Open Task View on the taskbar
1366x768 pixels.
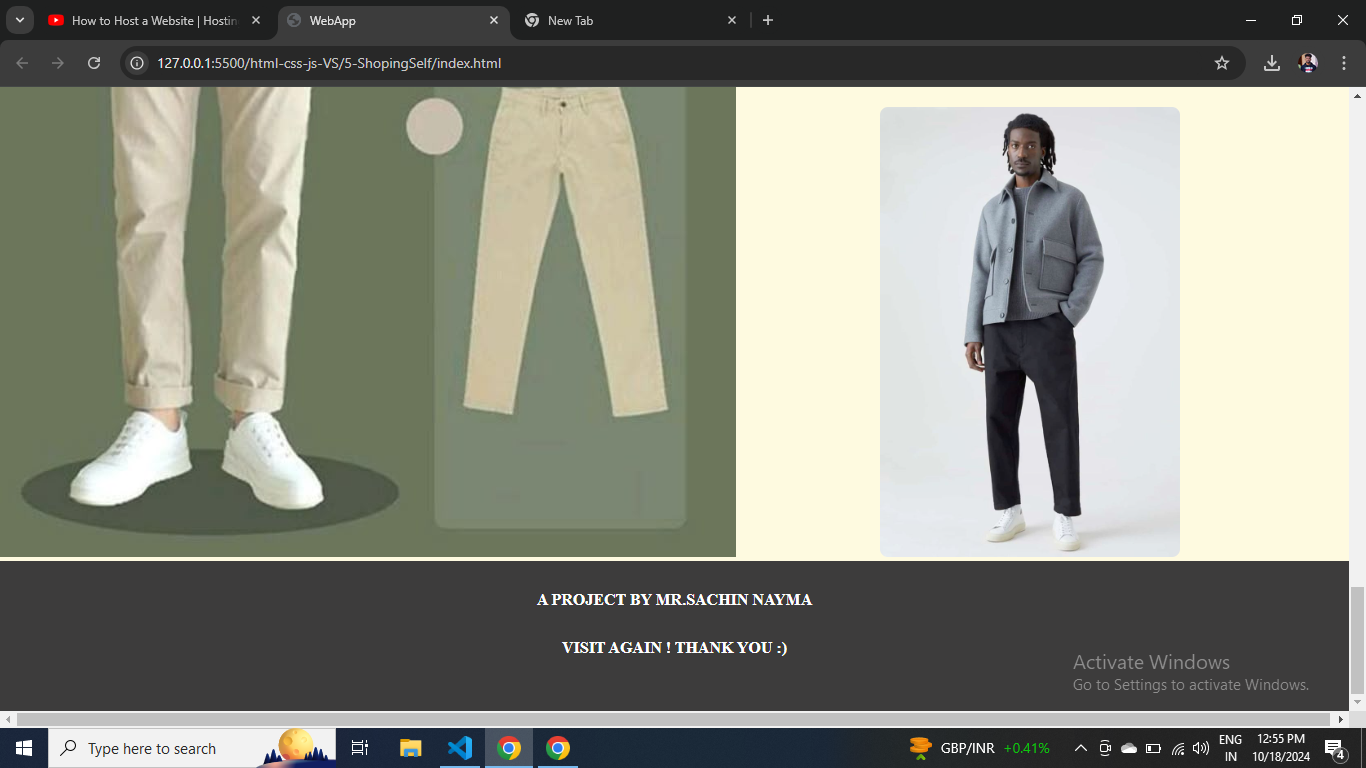pos(360,748)
